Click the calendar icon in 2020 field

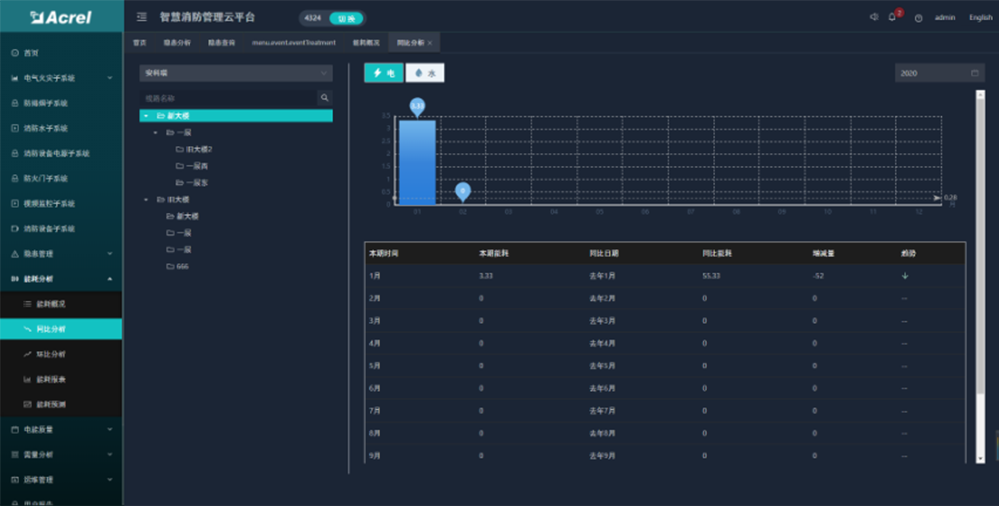click(974, 73)
